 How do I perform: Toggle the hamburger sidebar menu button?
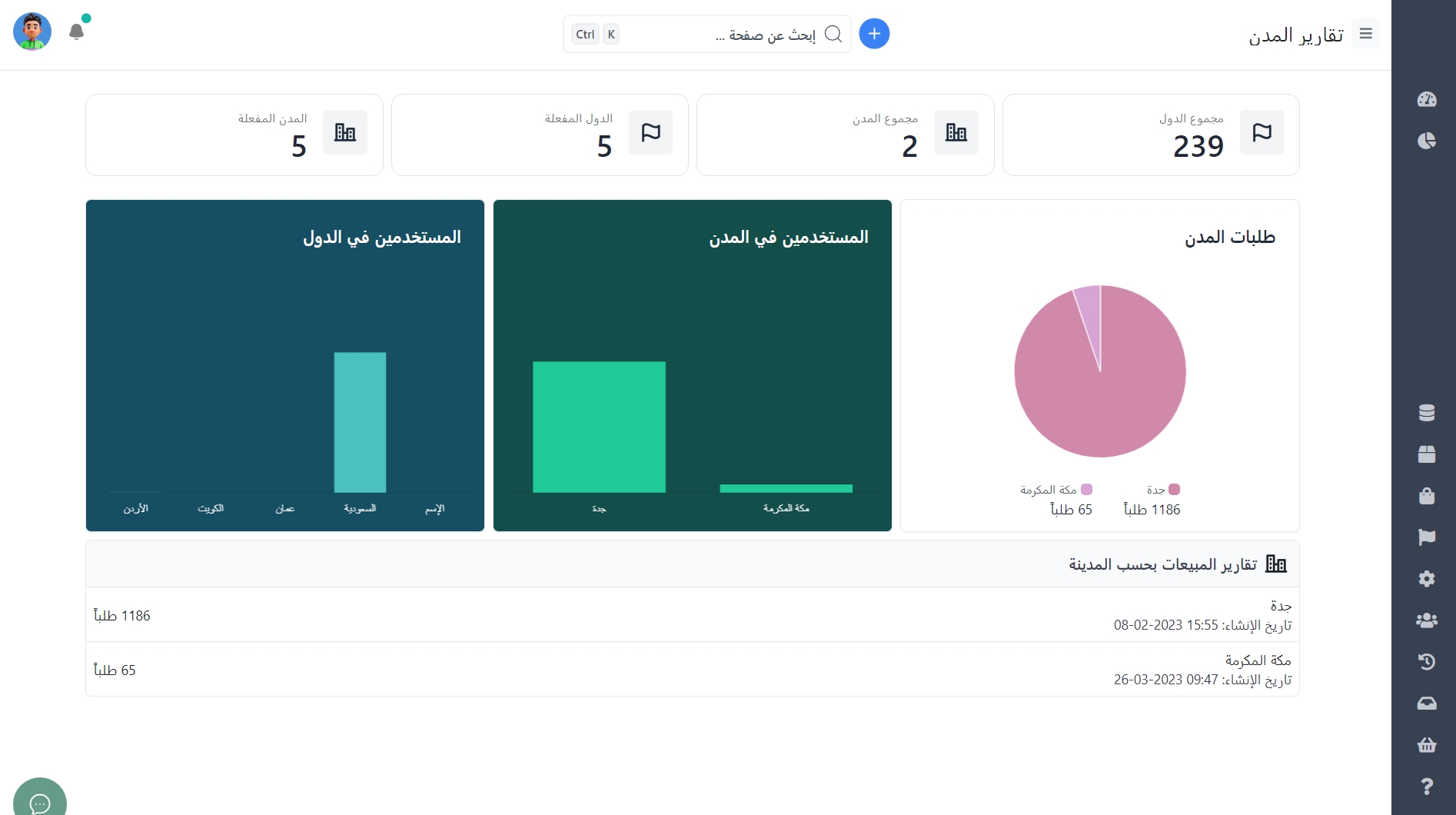coord(1365,34)
